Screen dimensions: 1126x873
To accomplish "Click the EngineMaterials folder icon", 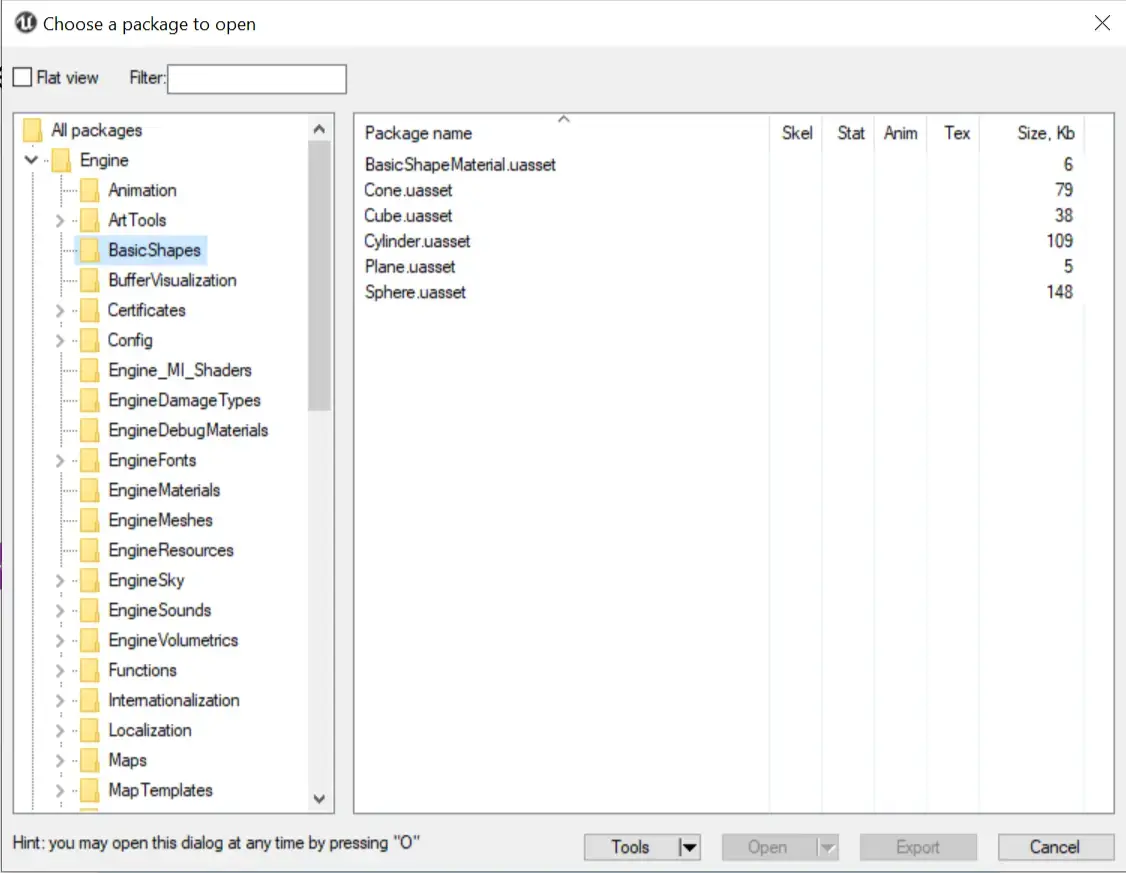I will click(x=90, y=490).
